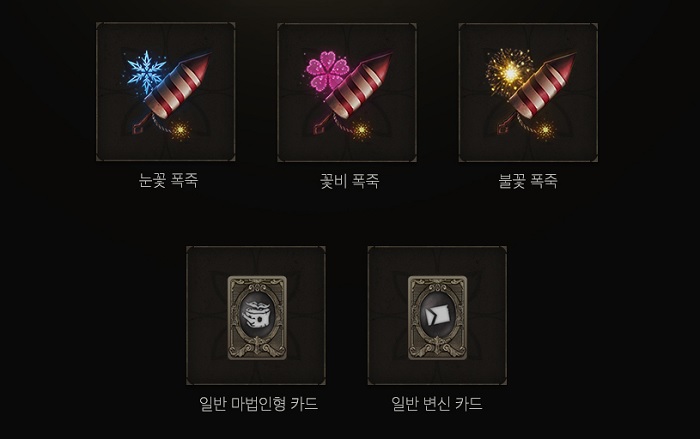Click the snowflake firework rocket icon
The width and height of the screenshot is (700, 439).
(166, 92)
